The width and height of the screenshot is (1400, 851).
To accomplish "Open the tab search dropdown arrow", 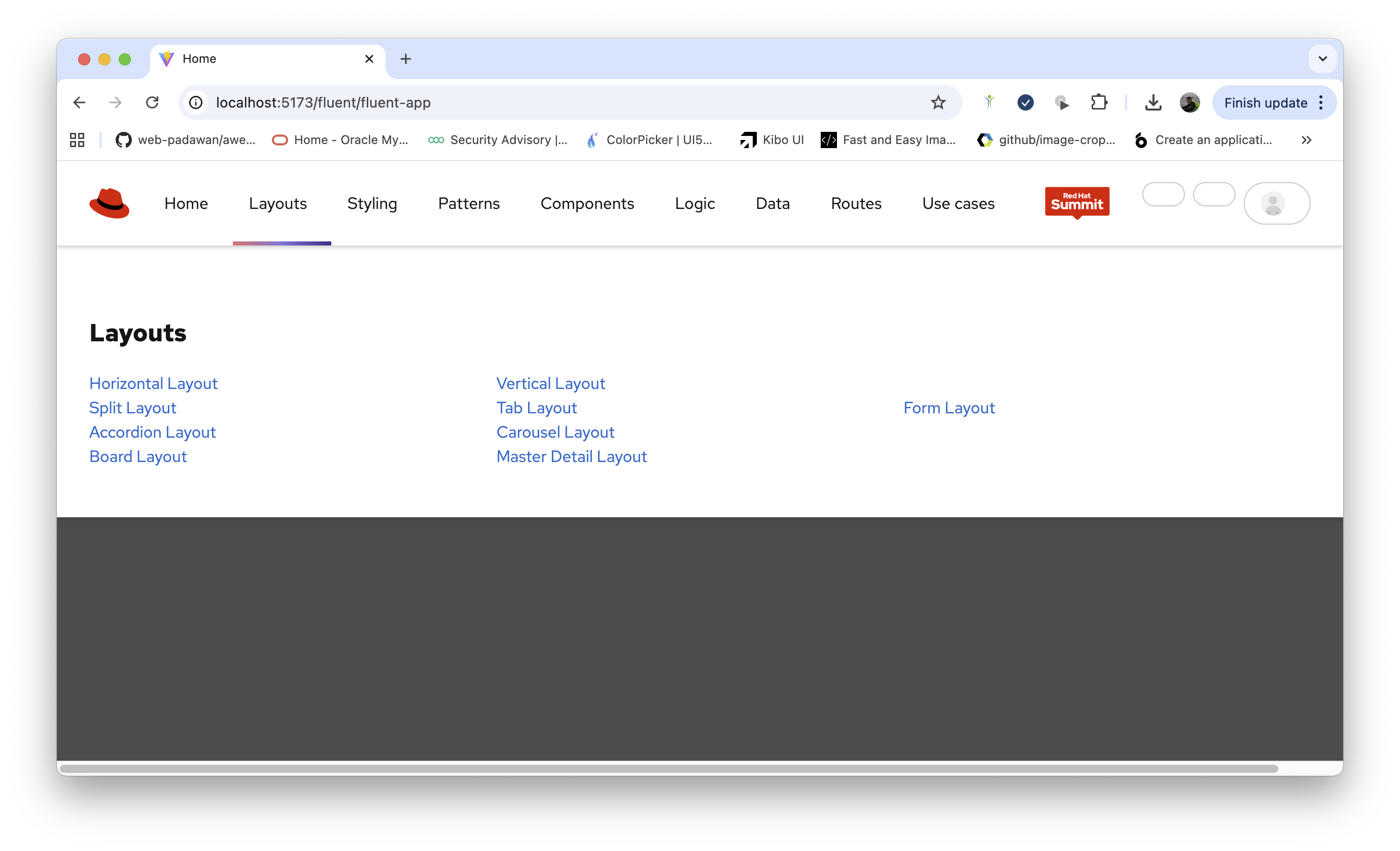I will tap(1322, 58).
